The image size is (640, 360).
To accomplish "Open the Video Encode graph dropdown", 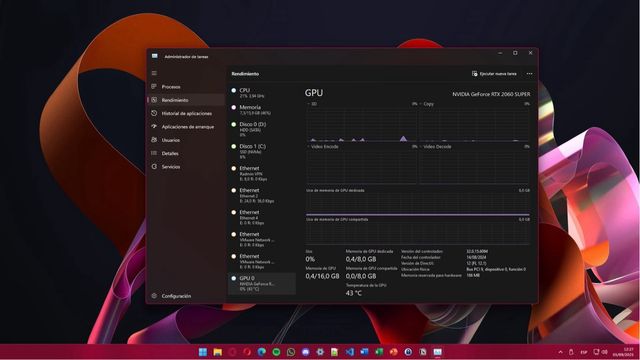I will click(323, 147).
